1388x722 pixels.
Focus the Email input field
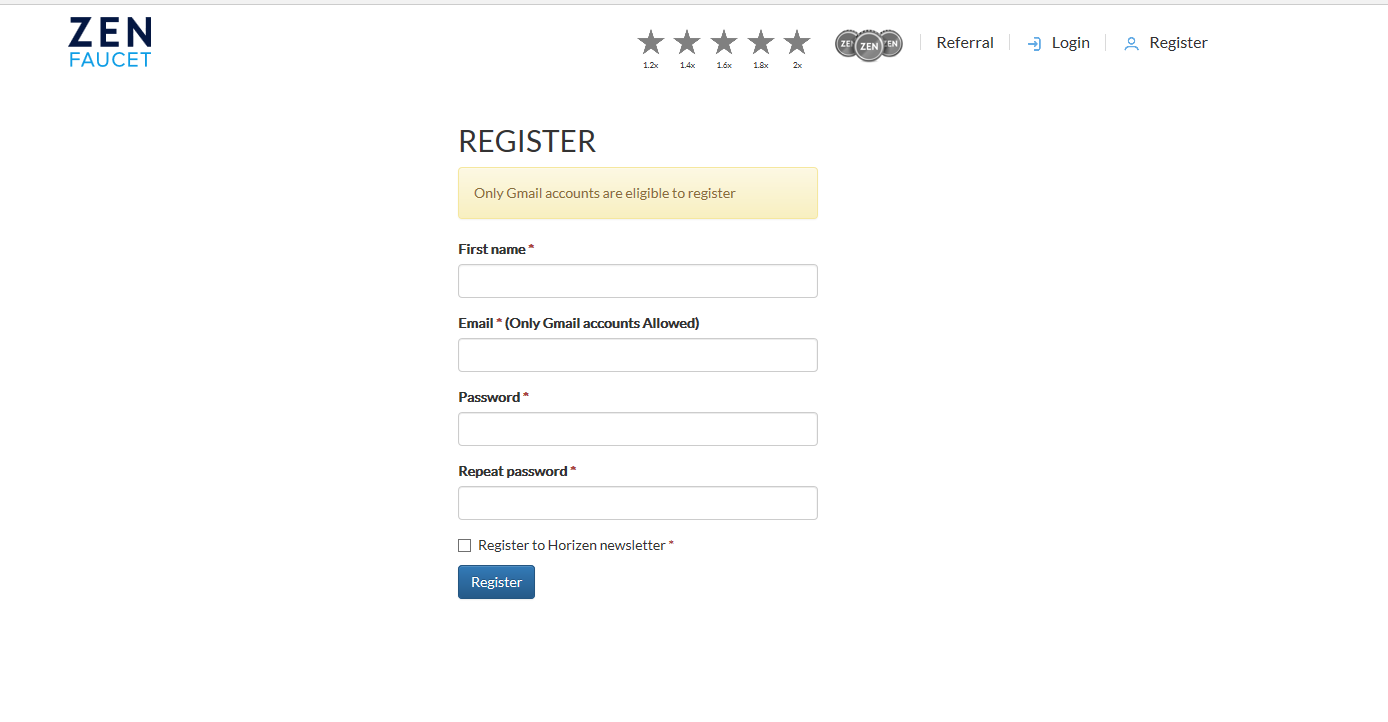pos(638,355)
